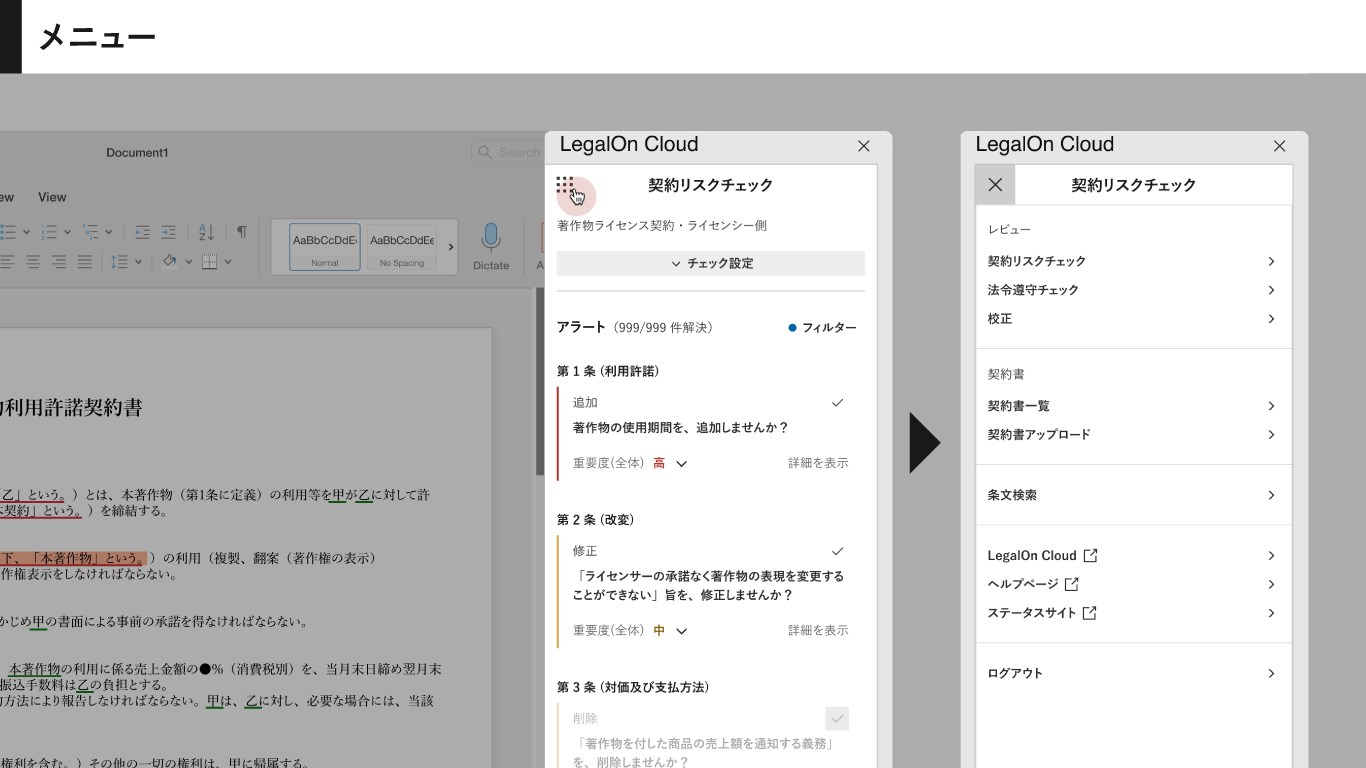Click the A-Z sort icon in Word
Viewport: 1366px width, 768px height.
click(207, 232)
